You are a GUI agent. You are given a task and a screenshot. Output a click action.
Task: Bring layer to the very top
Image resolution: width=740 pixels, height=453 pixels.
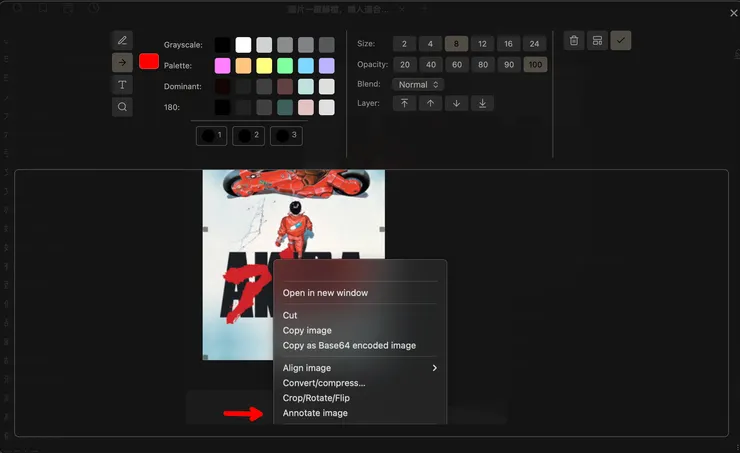(x=404, y=103)
